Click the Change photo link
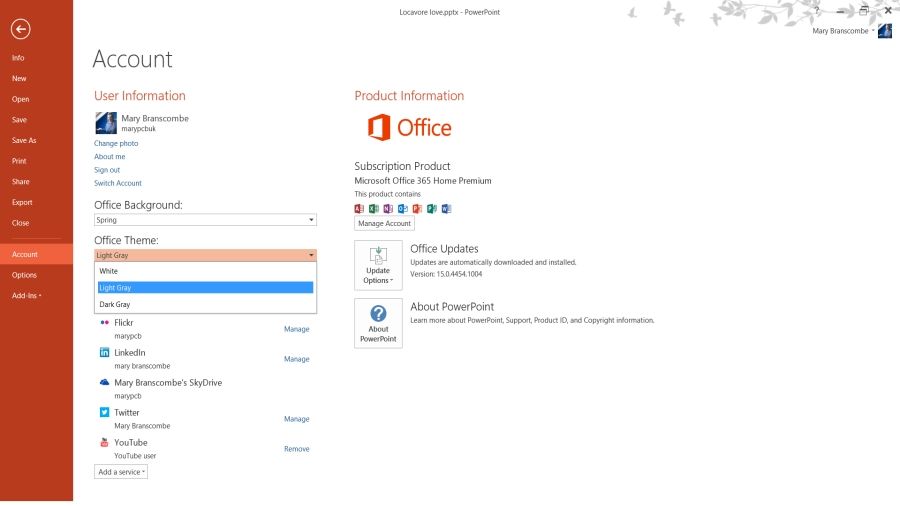Viewport: 900px width, 506px height. (x=116, y=143)
